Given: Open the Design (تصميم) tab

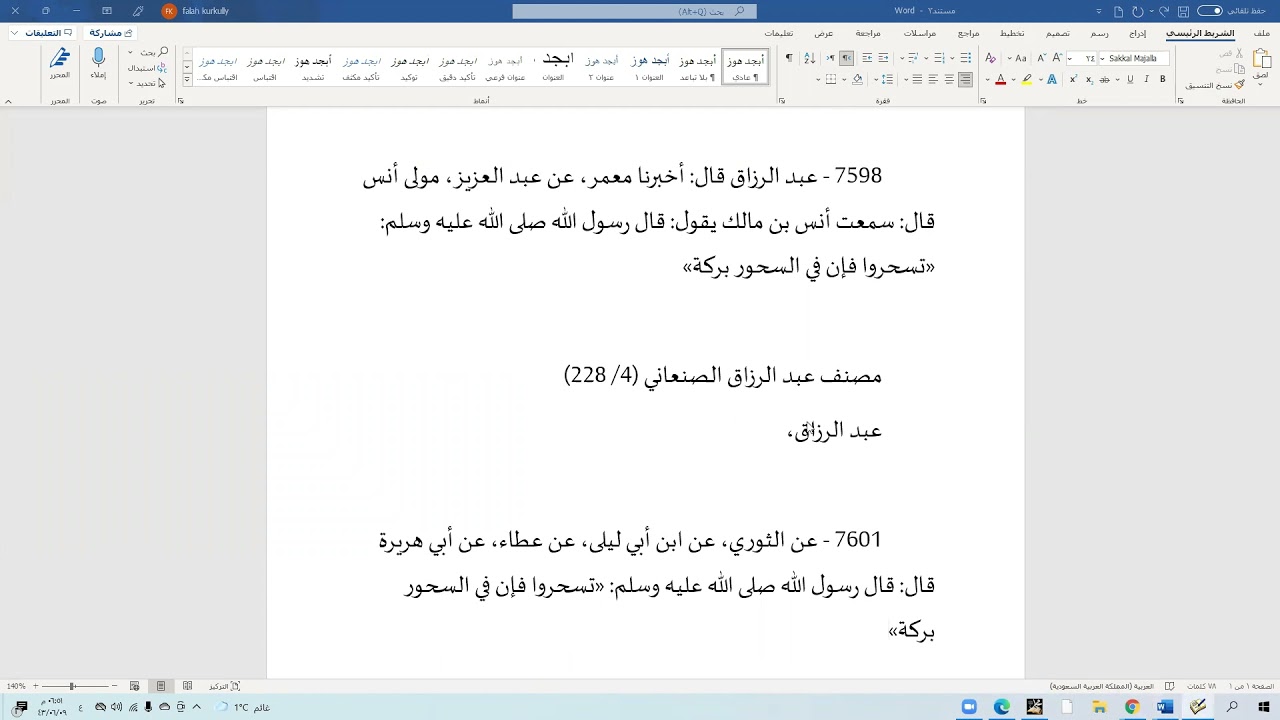Looking at the screenshot, I should point(1058,33).
